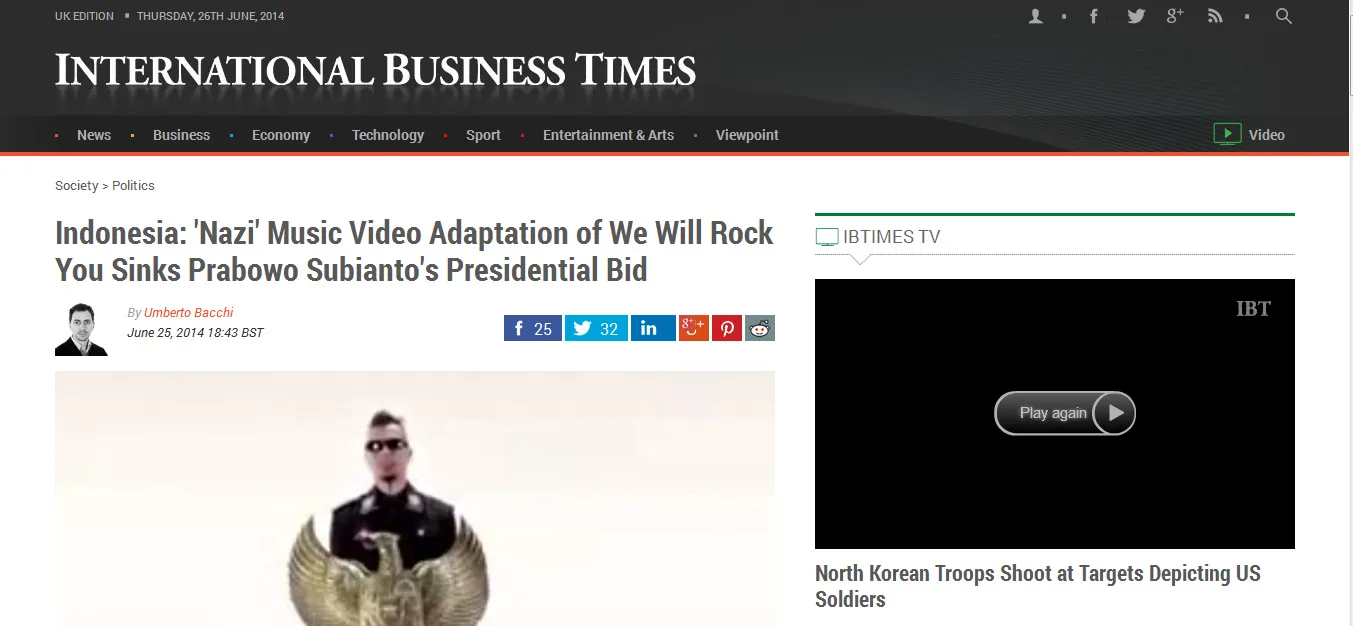The height and width of the screenshot is (626, 1353).
Task: Tweet the article showing 32 shares
Action: pyautogui.click(x=596, y=328)
